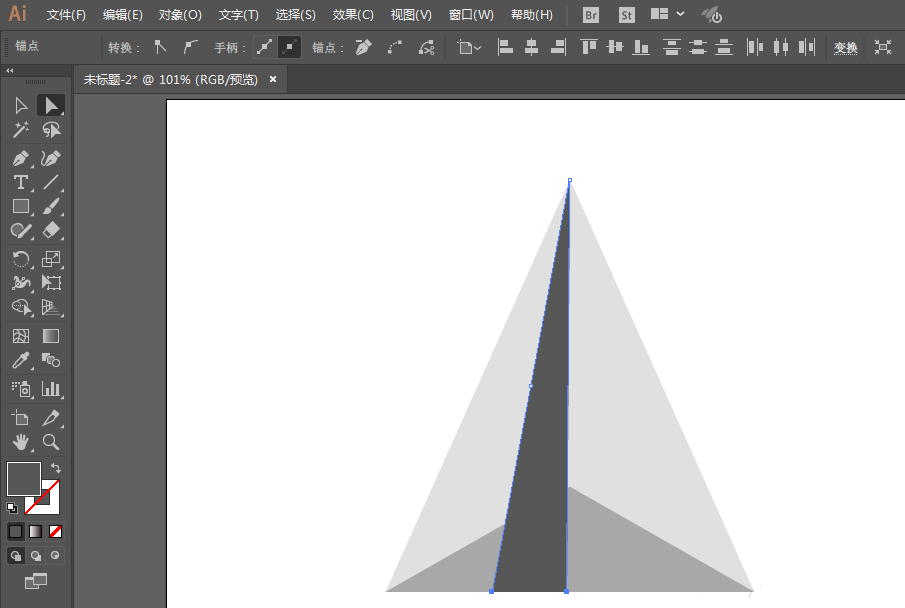Select the Column Graph tool
The width and height of the screenshot is (905, 608).
51,389
